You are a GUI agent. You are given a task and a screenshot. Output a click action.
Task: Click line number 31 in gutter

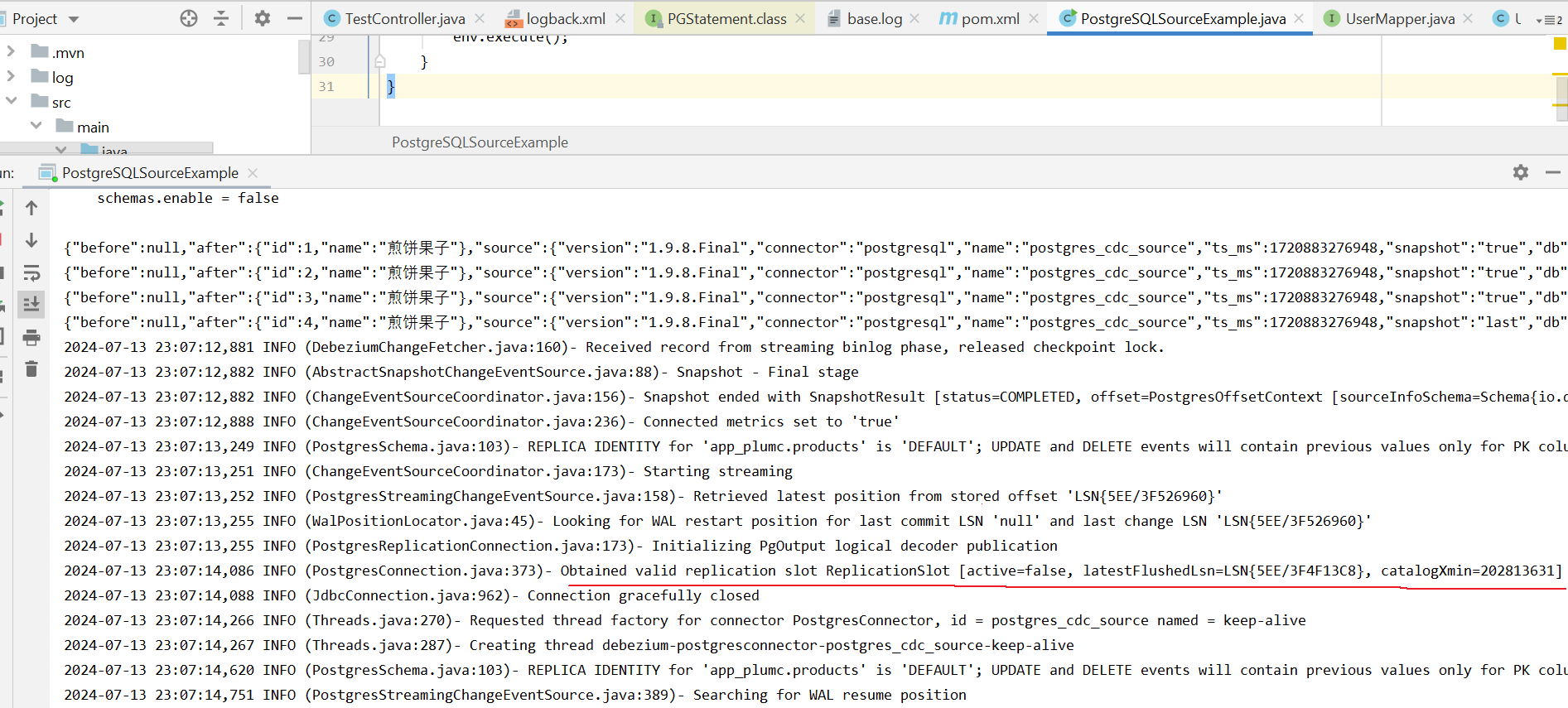(x=326, y=86)
